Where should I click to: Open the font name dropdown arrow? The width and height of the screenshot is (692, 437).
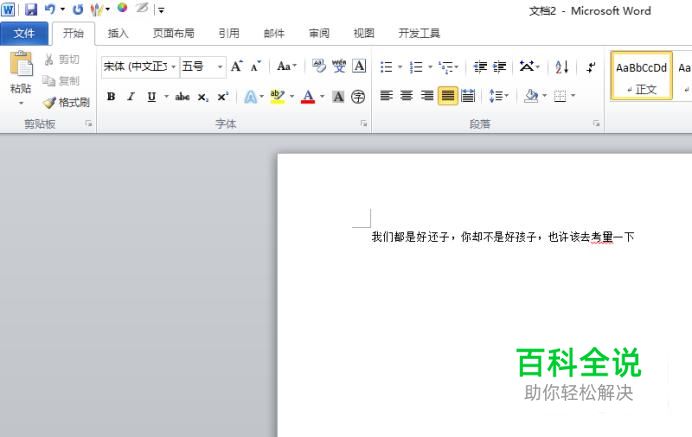click(174, 67)
